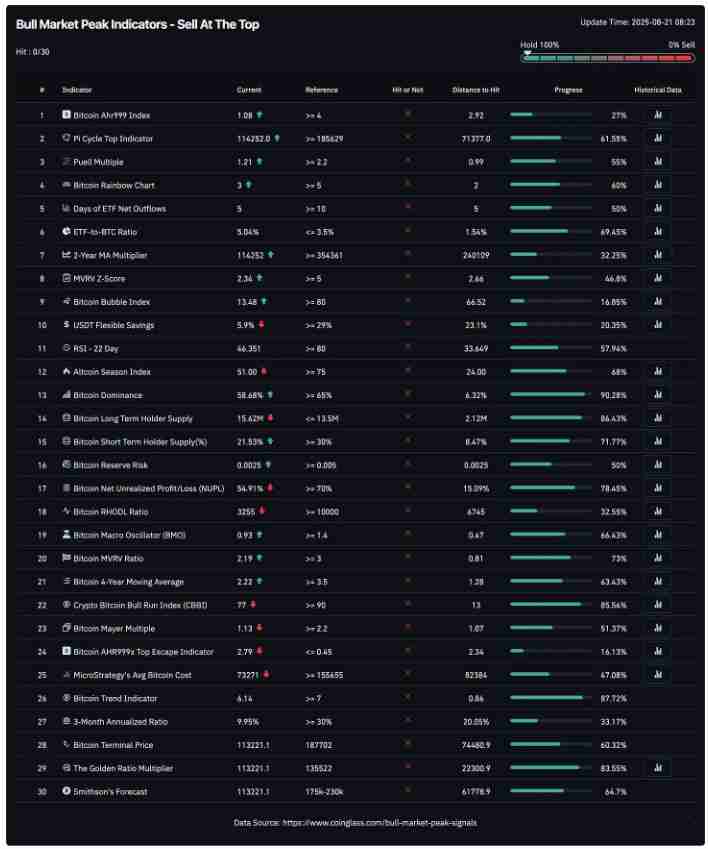Screen dimensions: 708x849
Task: Open historical data chart for Bitcoin Ahr999 Index
Action: click(x=657, y=115)
